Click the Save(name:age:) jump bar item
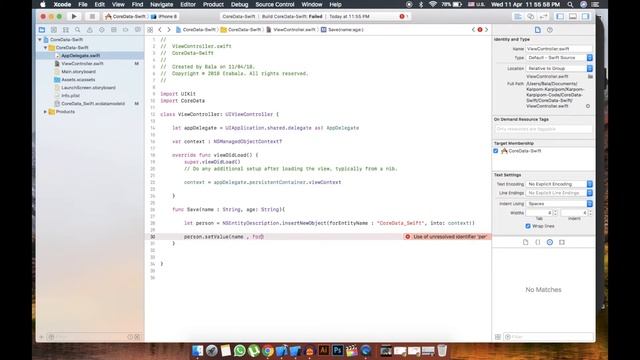This screenshot has height=360, width=640. [342, 30]
